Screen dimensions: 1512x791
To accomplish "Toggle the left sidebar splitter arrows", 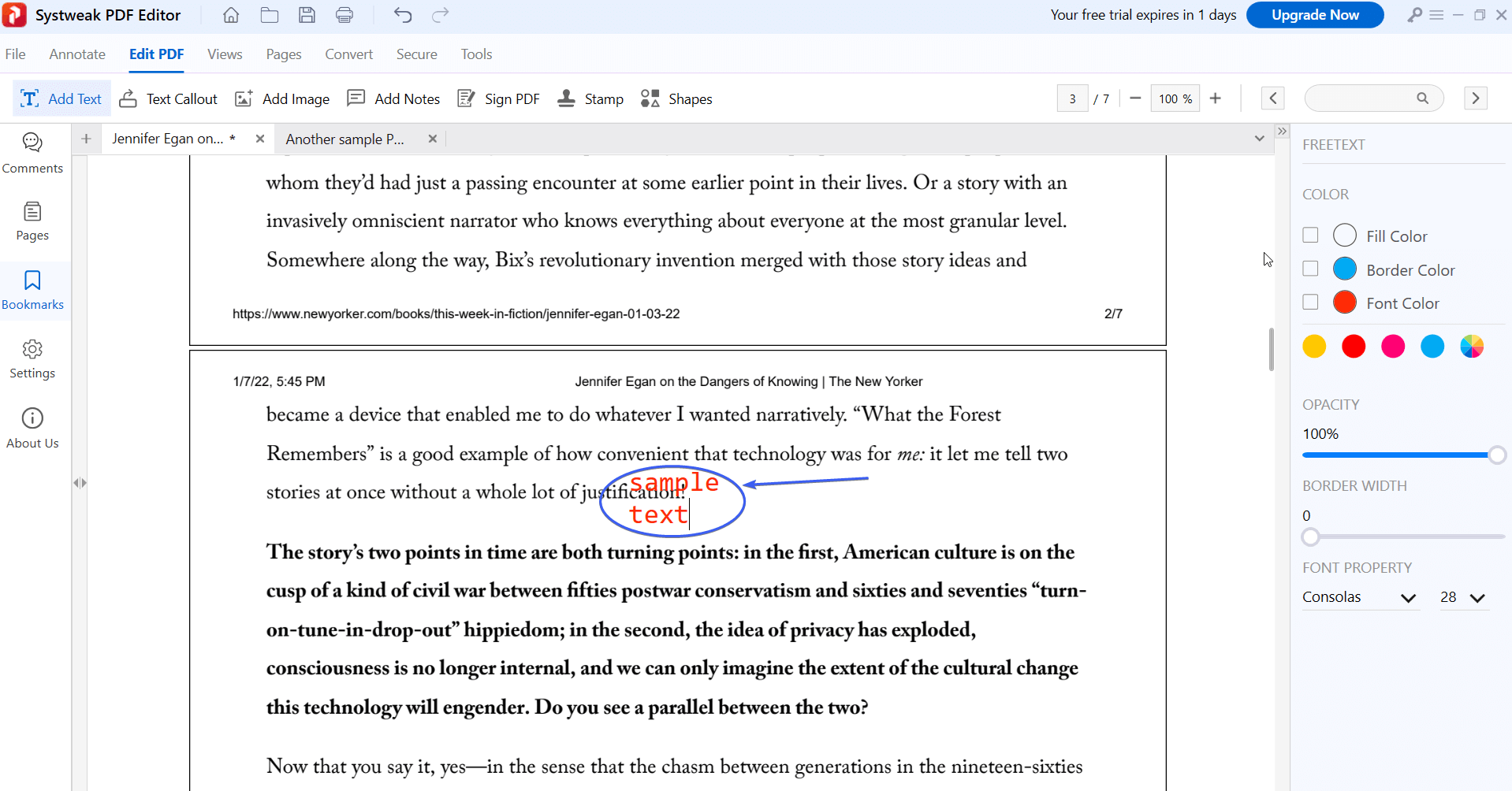I will point(80,483).
